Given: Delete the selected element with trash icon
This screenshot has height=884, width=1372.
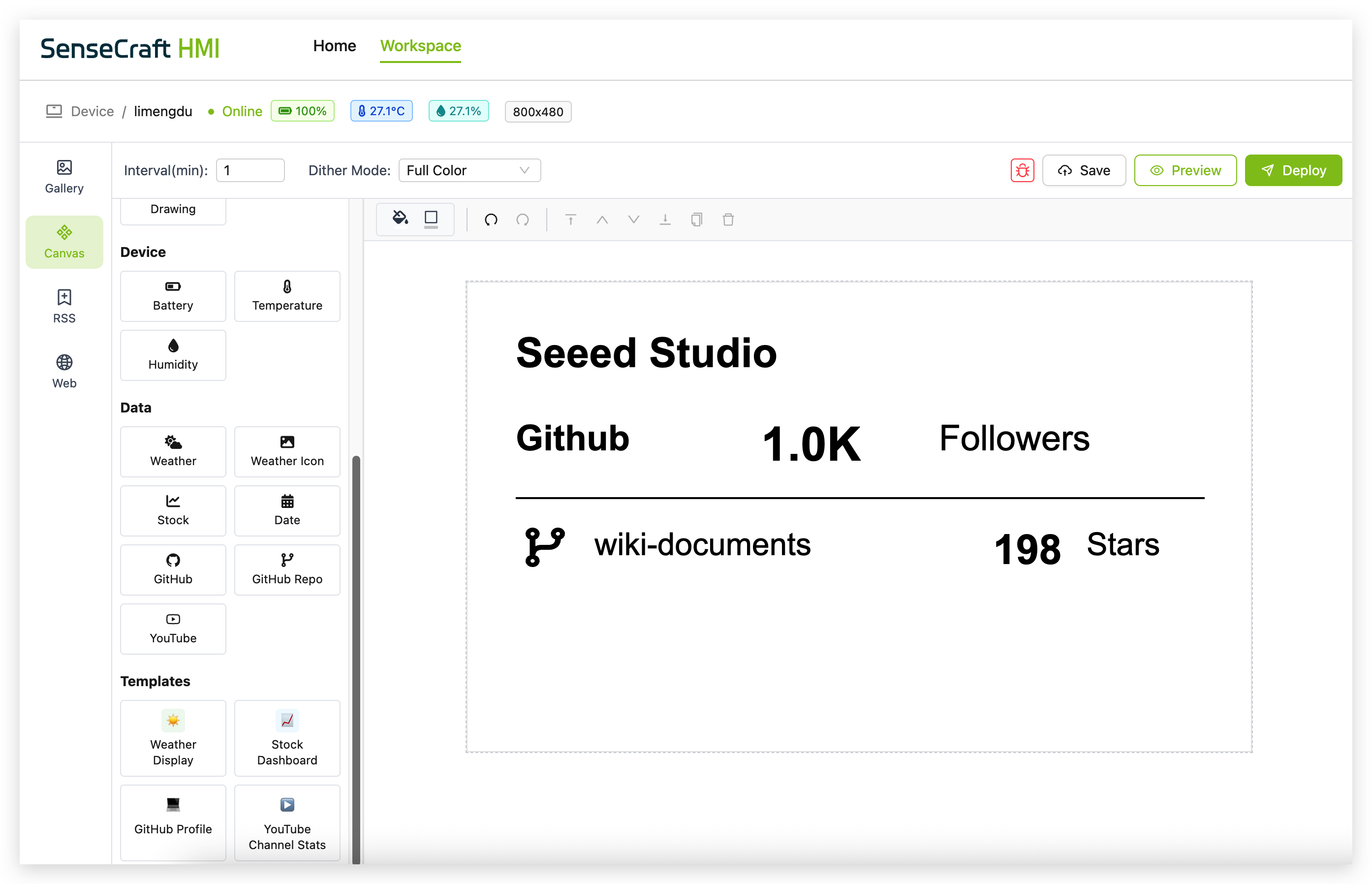Looking at the screenshot, I should (728, 220).
